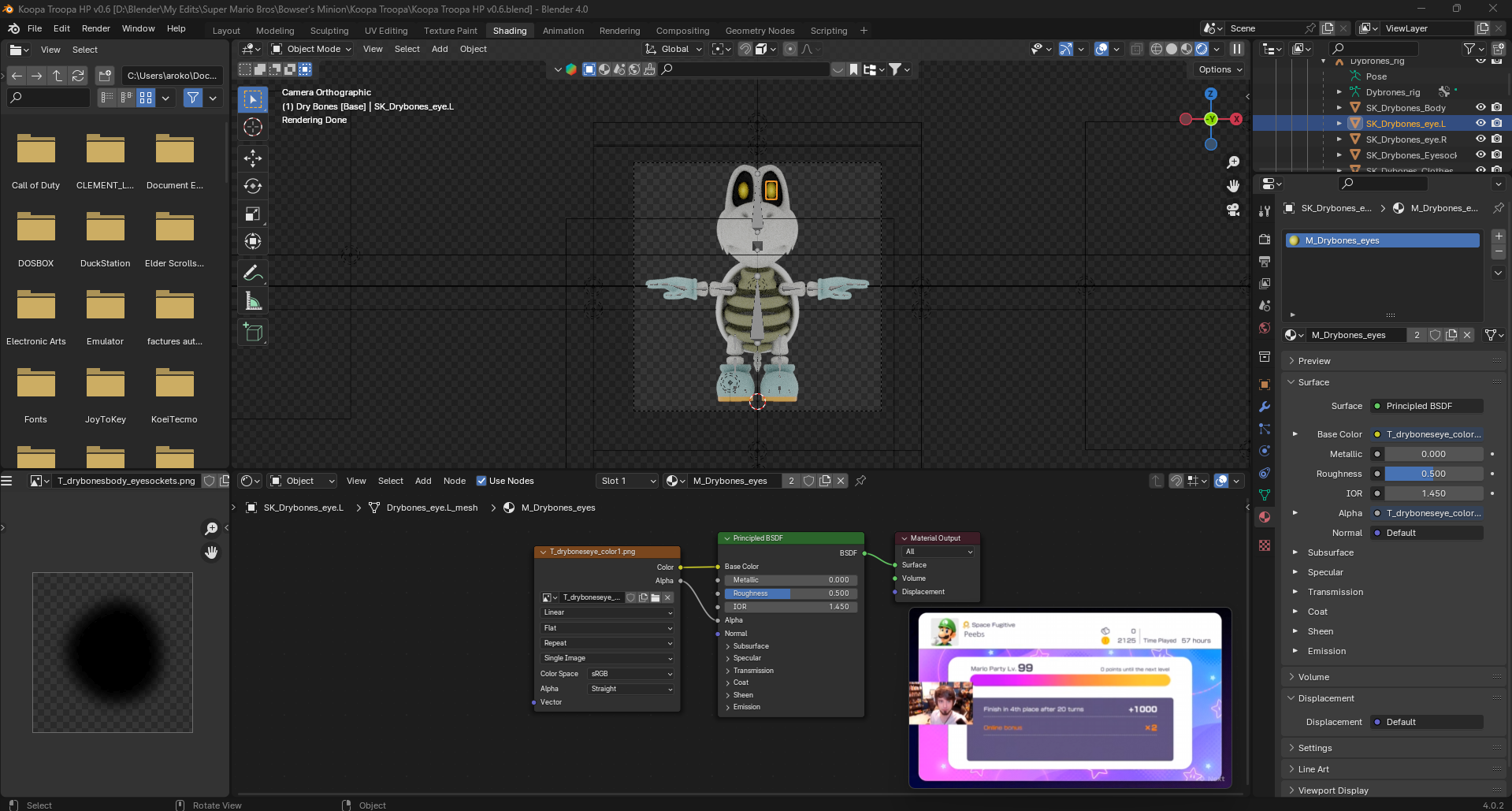Select the Cursor tool in the viewport toolbar
The height and width of the screenshot is (811, 1512).
pos(253,127)
